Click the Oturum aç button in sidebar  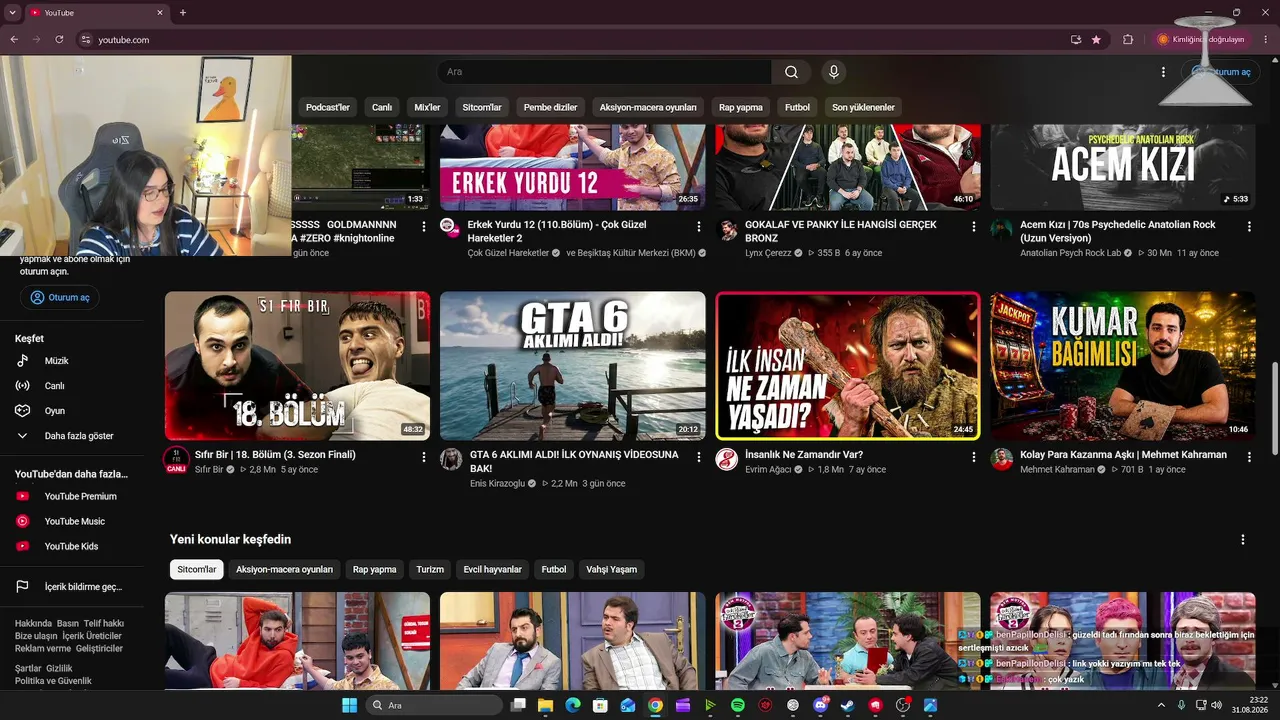(60, 297)
